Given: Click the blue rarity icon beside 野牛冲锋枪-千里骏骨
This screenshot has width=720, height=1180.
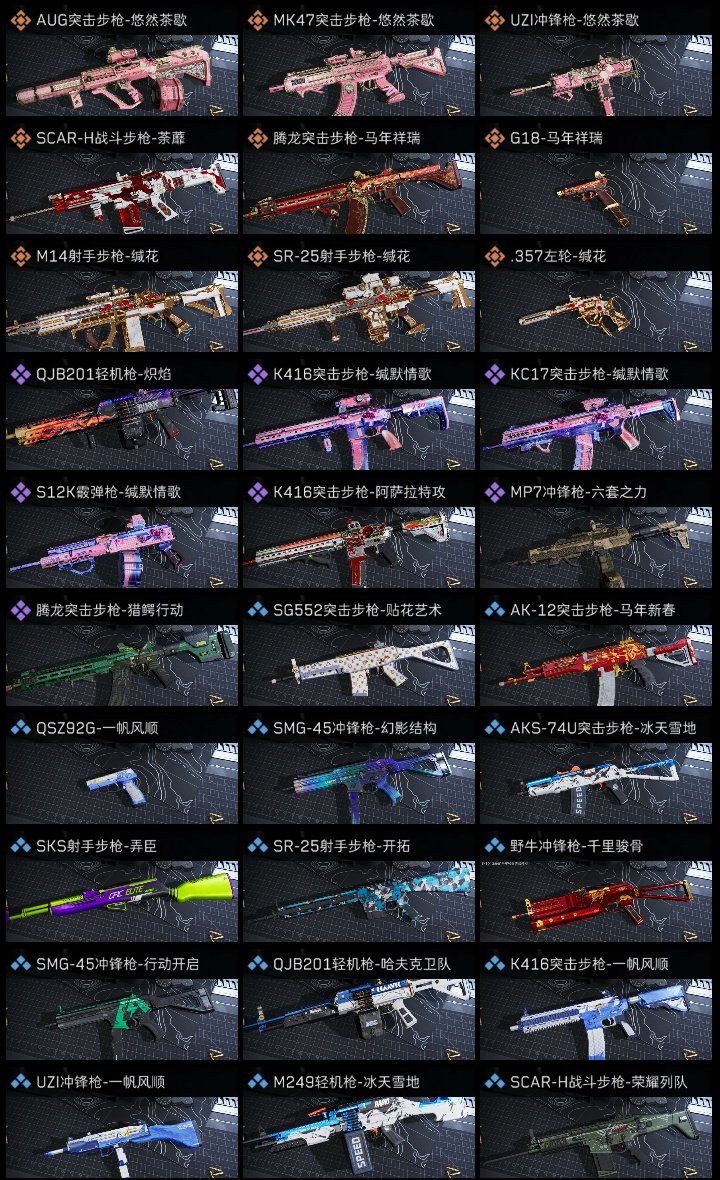Looking at the screenshot, I should (x=494, y=846).
